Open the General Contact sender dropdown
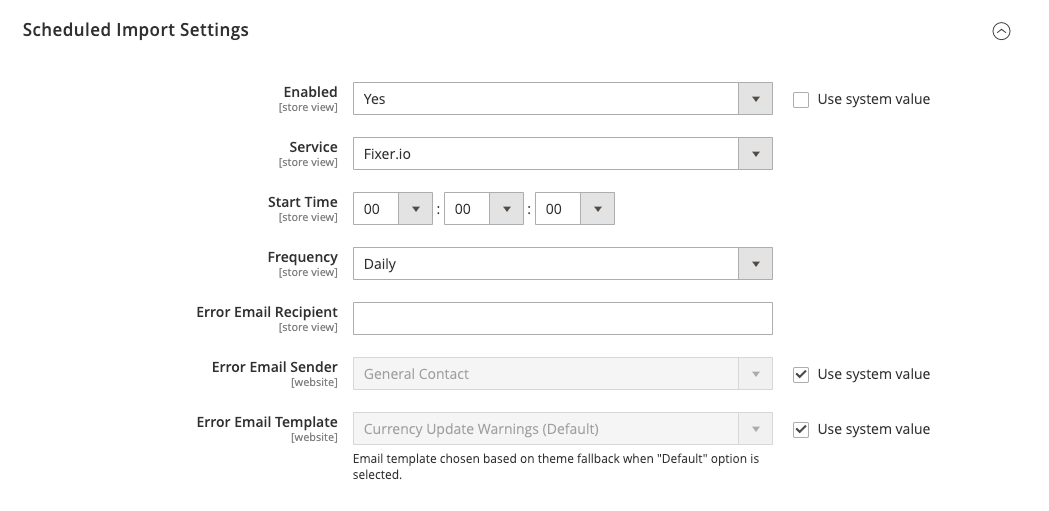Screen dimensions: 1049x511 [x=563, y=374]
